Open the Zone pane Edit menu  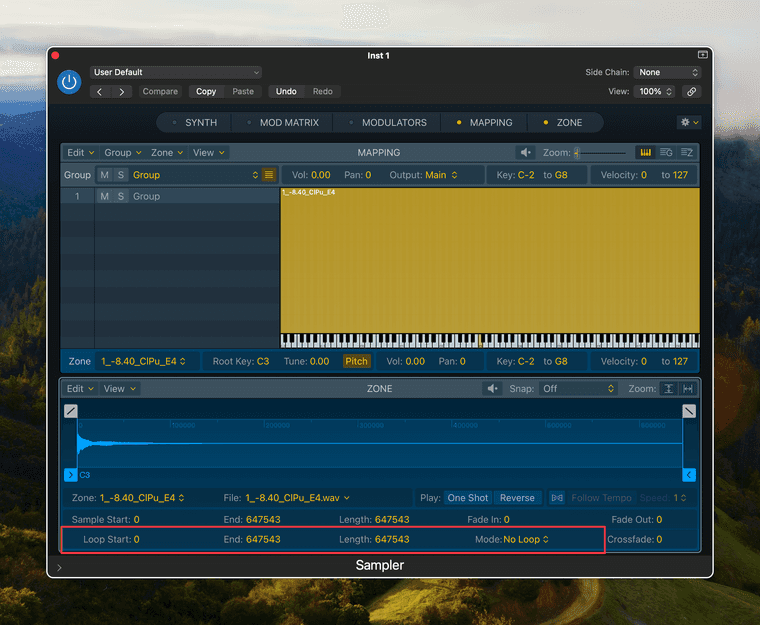[80, 389]
